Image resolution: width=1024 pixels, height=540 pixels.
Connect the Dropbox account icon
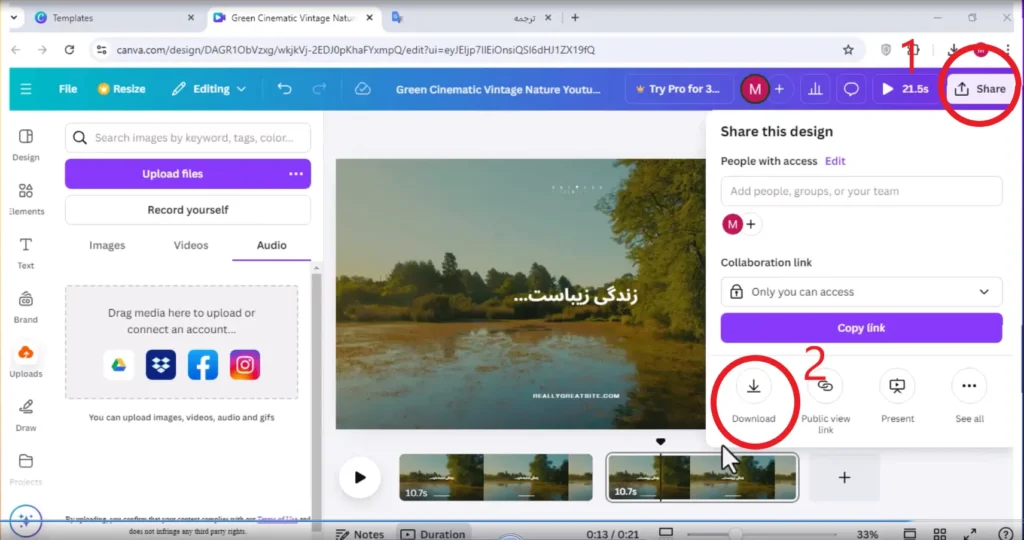161,365
